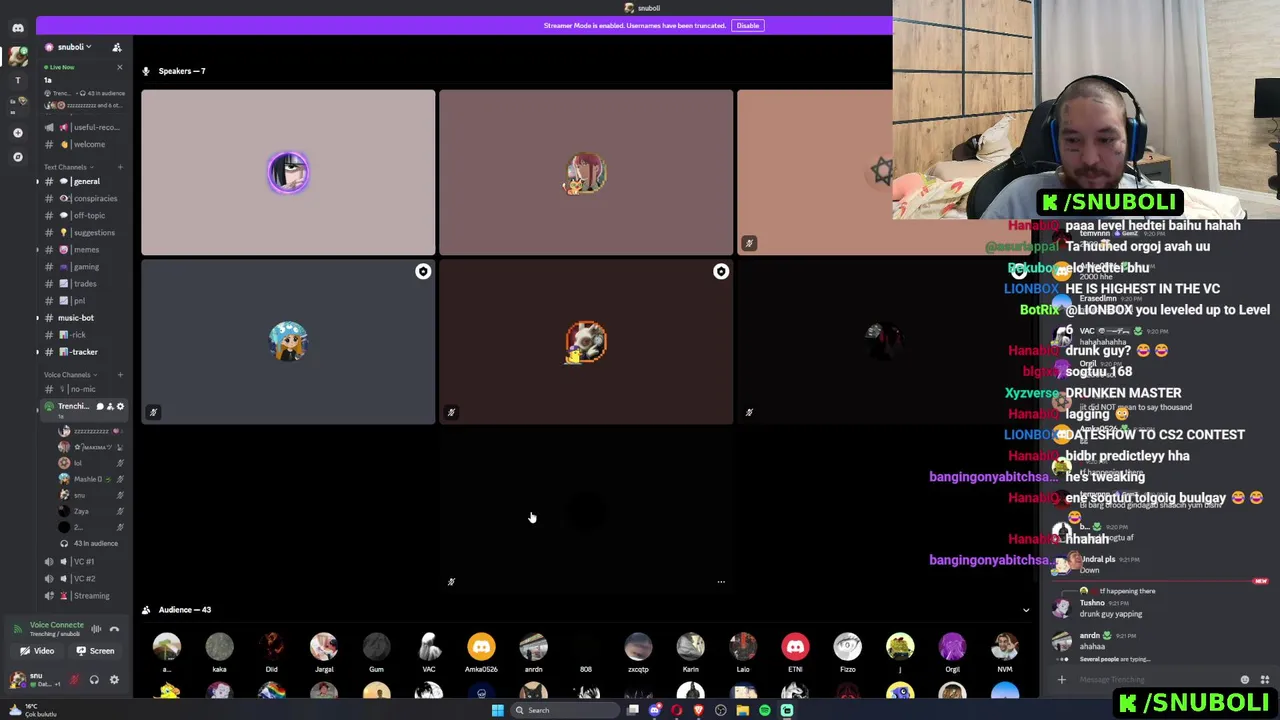The image size is (1280, 720).
Task: Open settings gear on Trenching stage channel
Action: (x=121, y=406)
